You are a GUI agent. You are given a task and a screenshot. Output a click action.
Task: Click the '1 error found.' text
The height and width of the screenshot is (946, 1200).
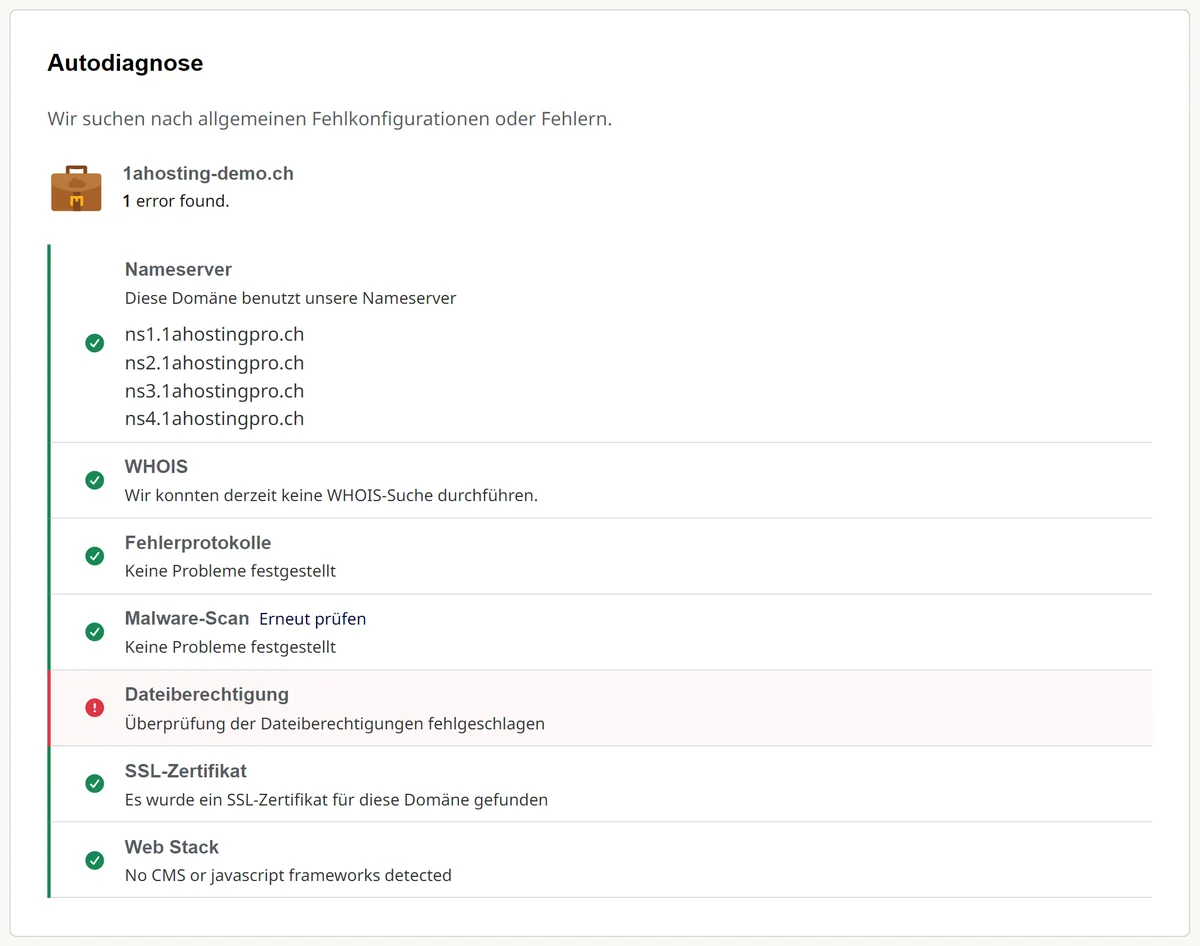tap(176, 201)
